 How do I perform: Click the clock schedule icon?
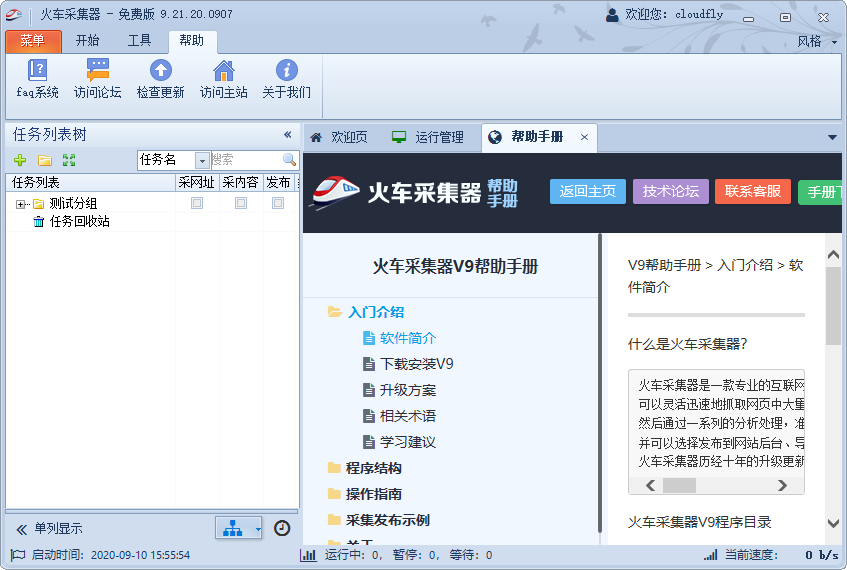point(282,528)
